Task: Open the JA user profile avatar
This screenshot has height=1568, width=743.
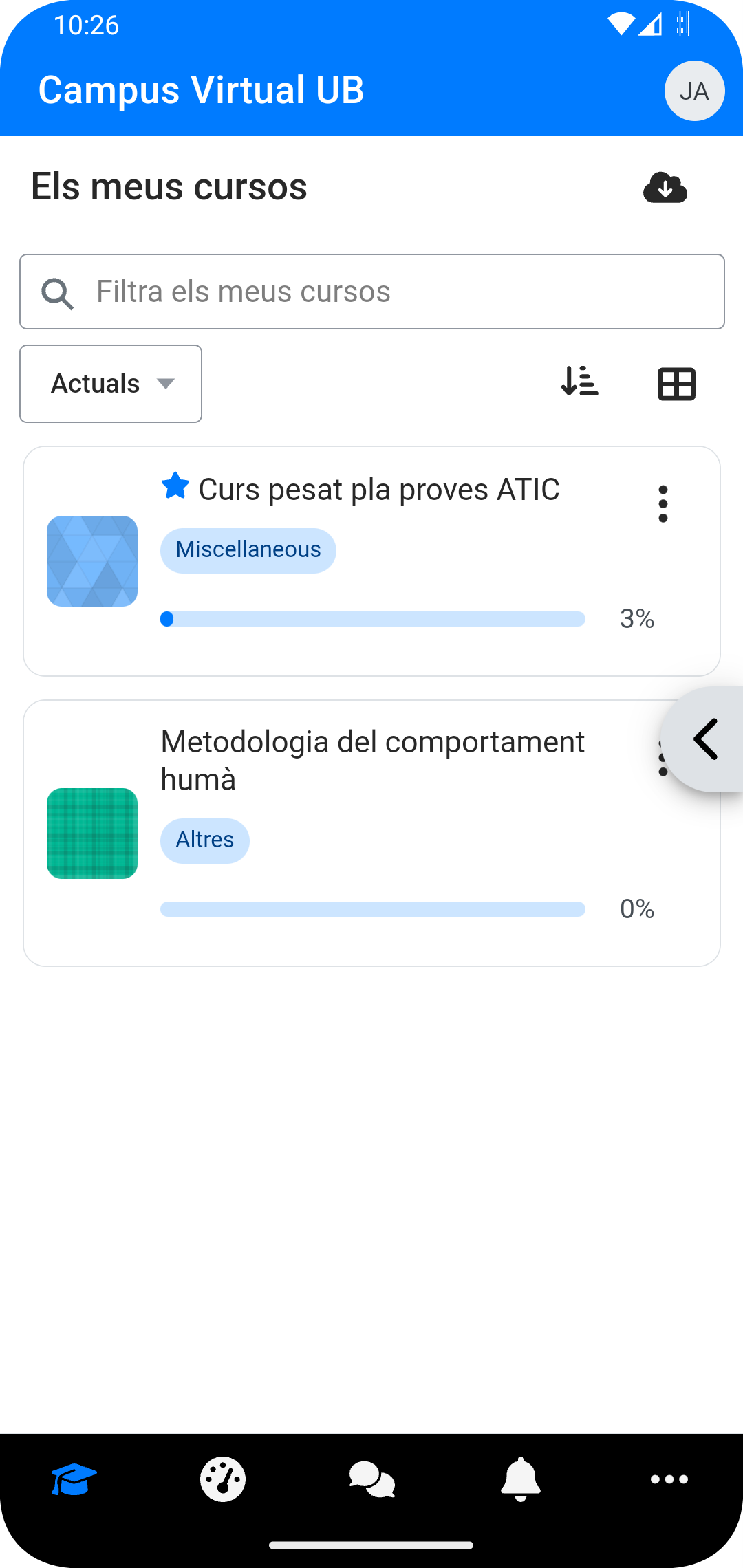Action: point(694,91)
